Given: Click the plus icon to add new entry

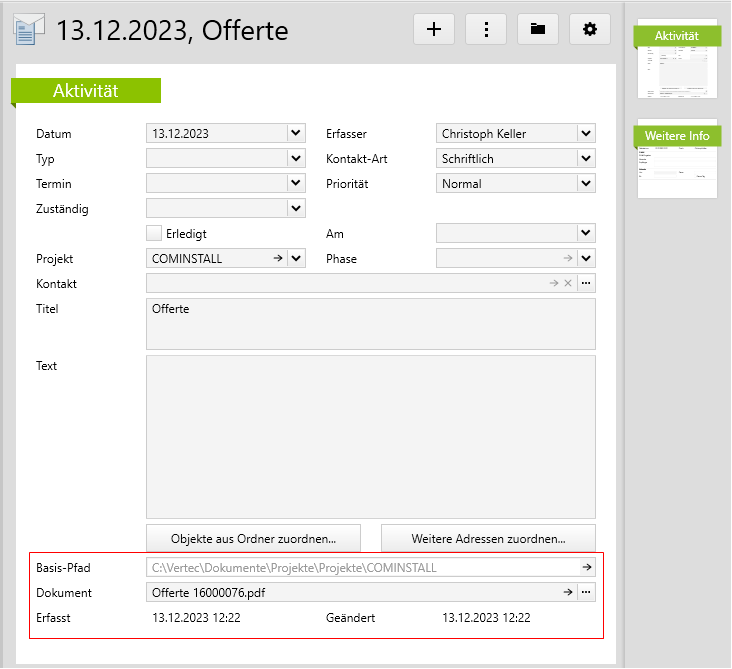Looking at the screenshot, I should coord(433,30).
